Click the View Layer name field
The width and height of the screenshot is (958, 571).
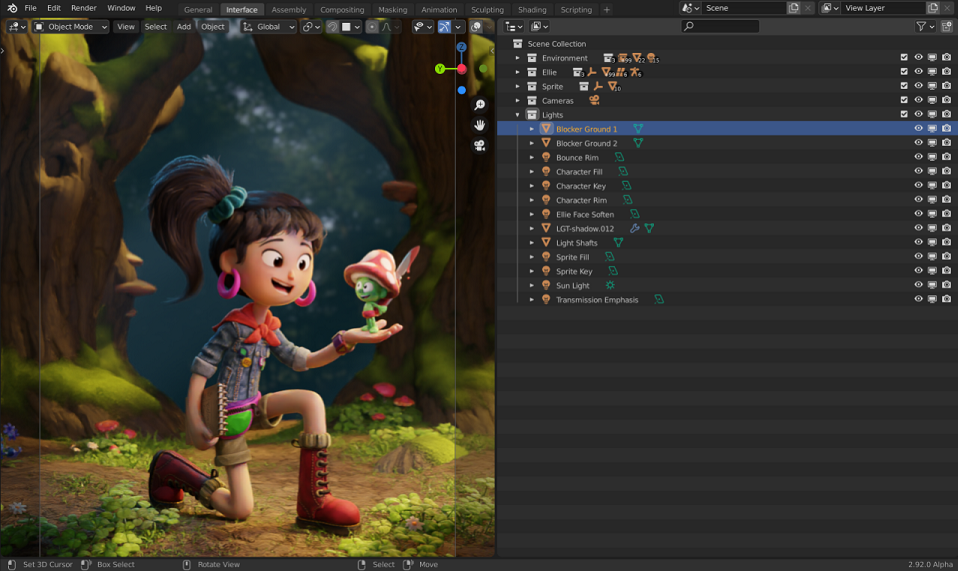(883, 9)
